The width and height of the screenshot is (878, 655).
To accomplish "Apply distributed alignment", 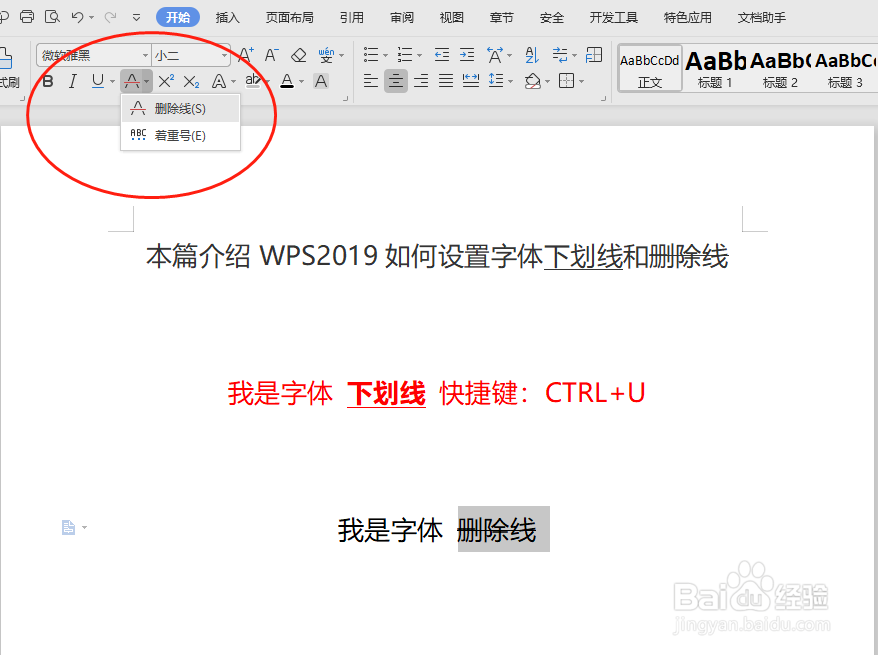I will click(x=471, y=82).
